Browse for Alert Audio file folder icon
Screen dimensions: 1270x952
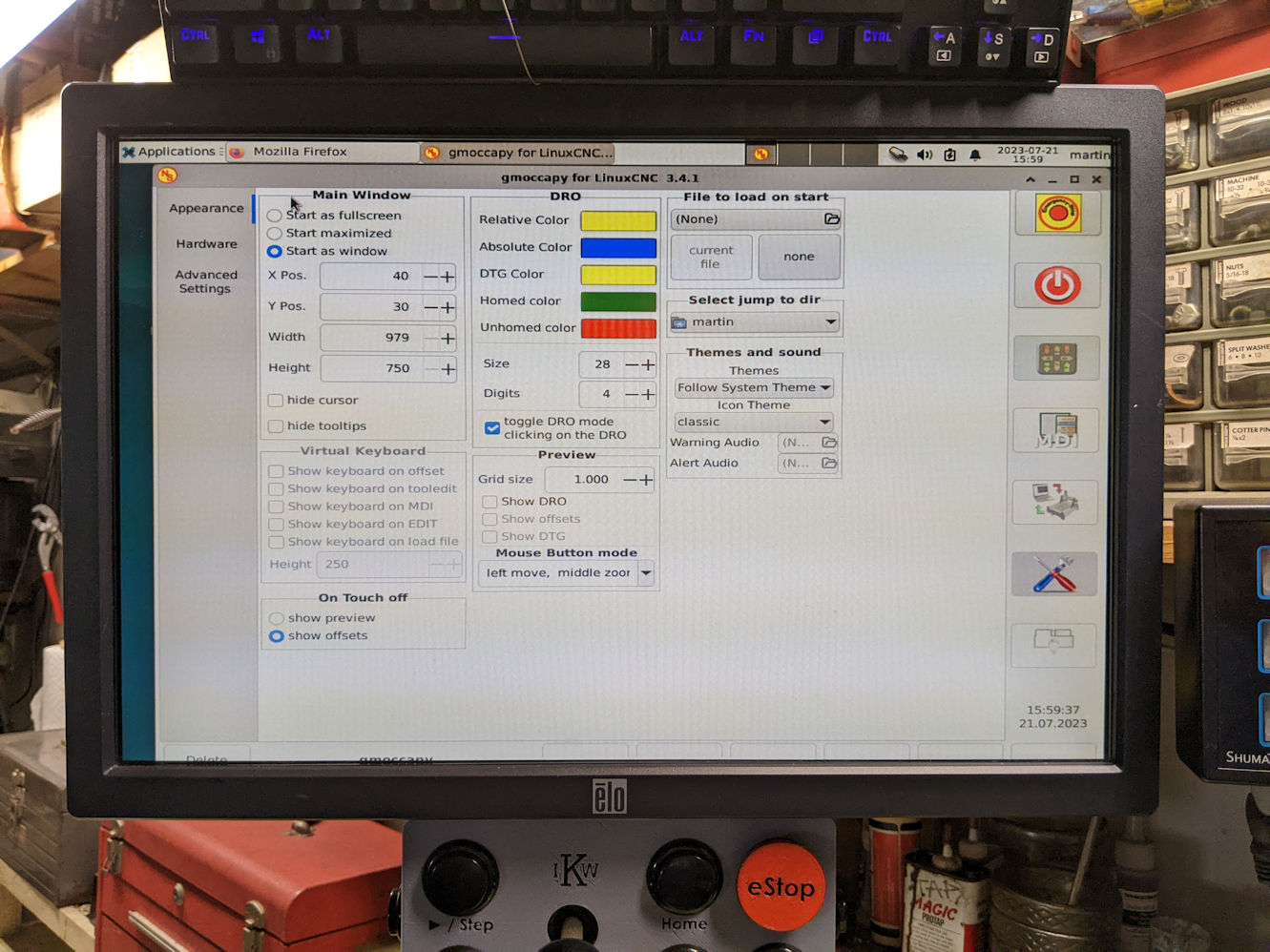click(829, 464)
